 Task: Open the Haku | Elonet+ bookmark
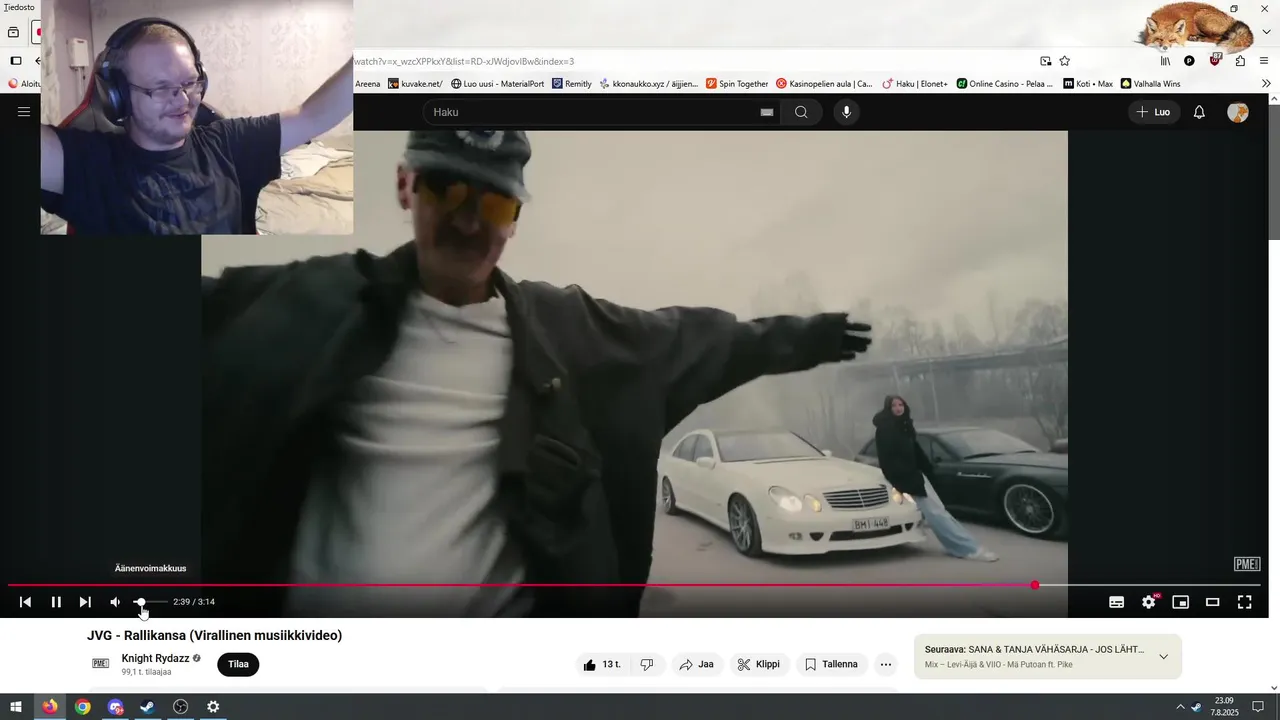click(914, 84)
